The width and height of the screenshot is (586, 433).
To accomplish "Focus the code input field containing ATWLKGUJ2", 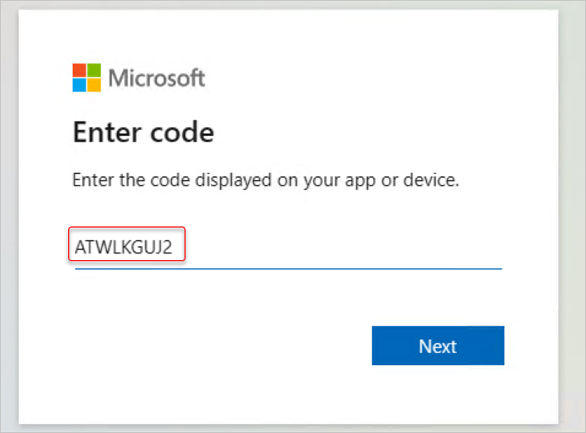I will (288, 247).
